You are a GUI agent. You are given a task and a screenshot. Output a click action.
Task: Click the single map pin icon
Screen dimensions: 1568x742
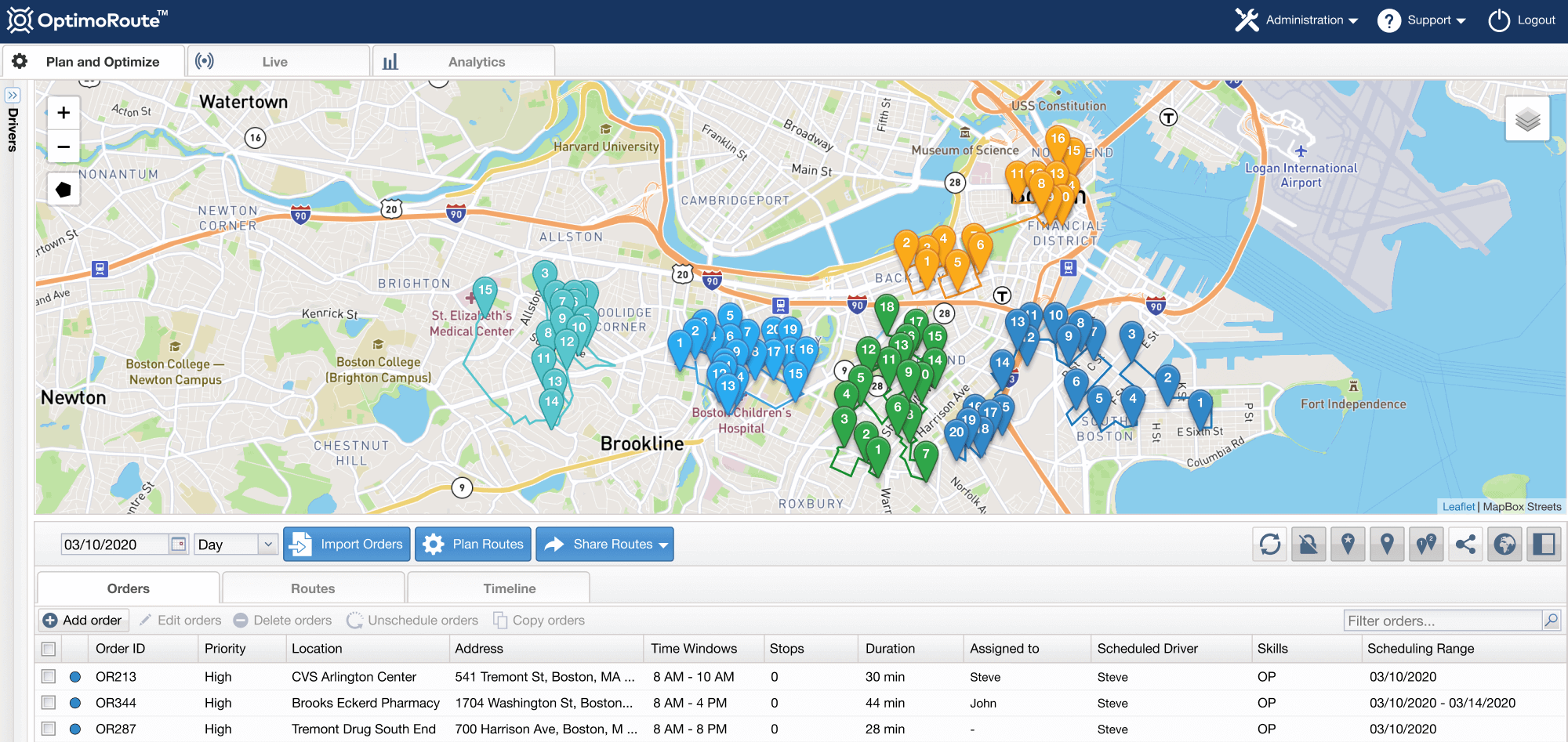pos(1387,544)
